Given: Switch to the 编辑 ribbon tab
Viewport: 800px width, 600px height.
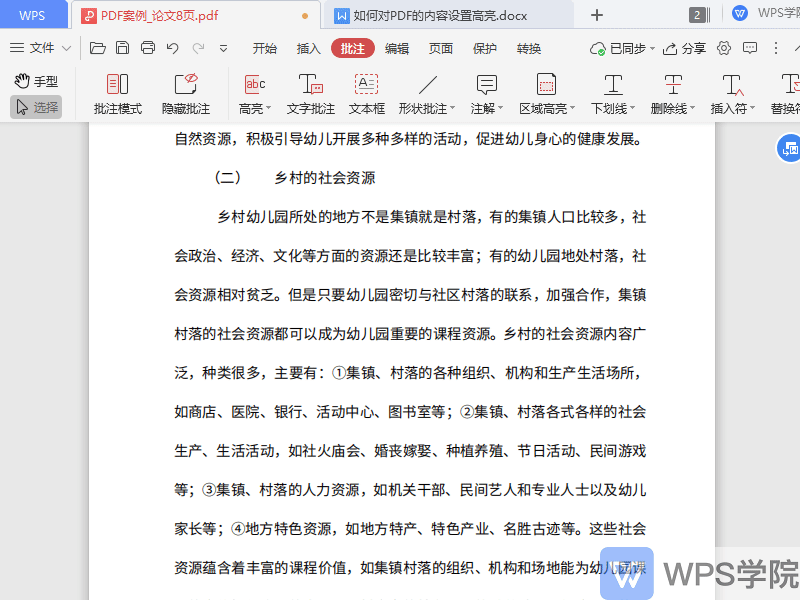Looking at the screenshot, I should point(396,48).
